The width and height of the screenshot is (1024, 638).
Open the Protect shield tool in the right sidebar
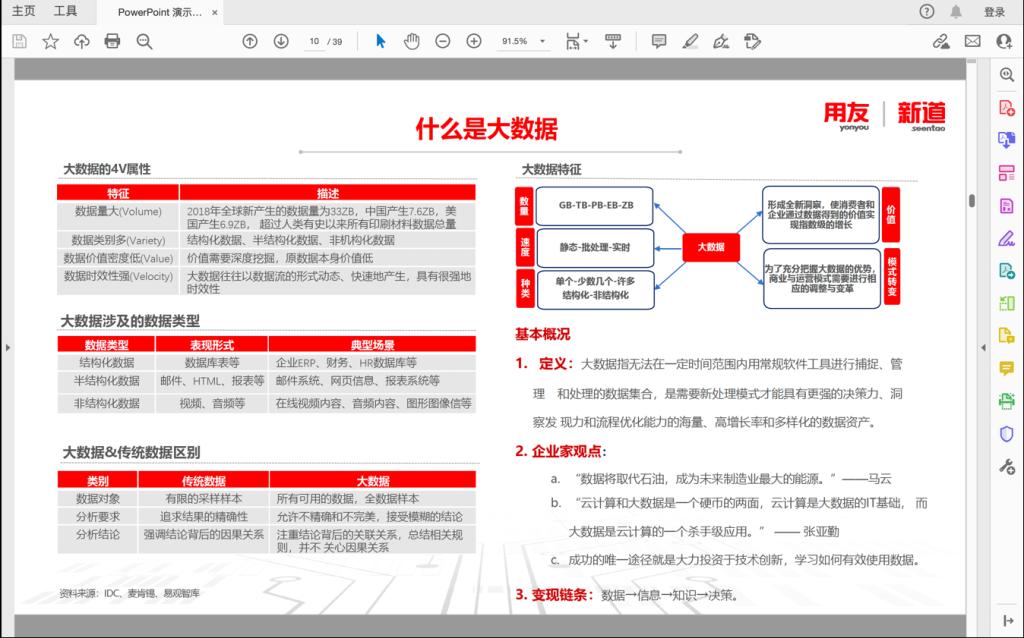coord(1006,434)
